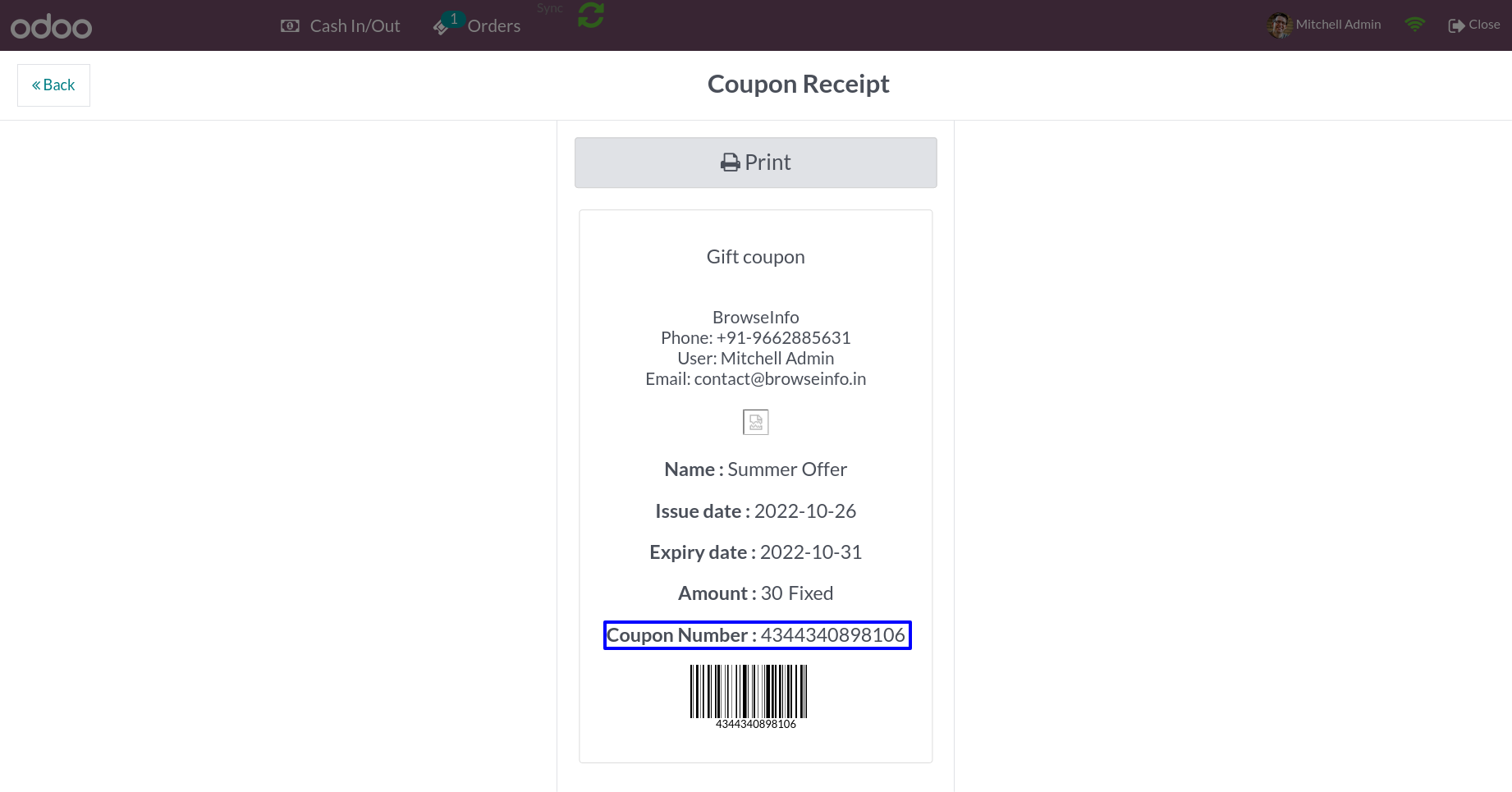Click the Mitchell Admin username
Screen dimensions: 1512x792
1338,25
